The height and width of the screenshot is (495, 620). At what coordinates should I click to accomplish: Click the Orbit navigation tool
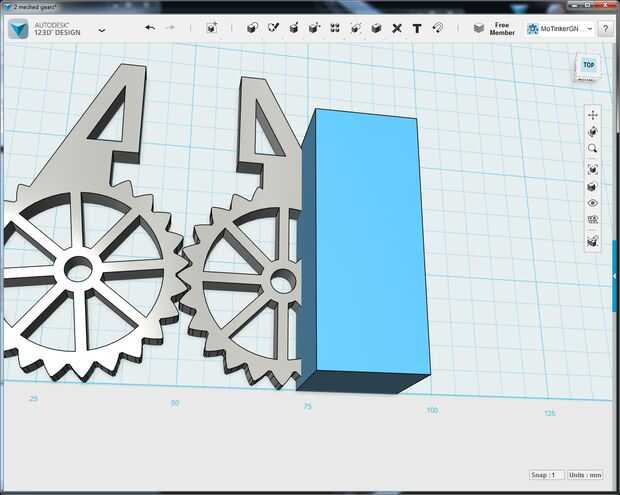tap(593, 132)
